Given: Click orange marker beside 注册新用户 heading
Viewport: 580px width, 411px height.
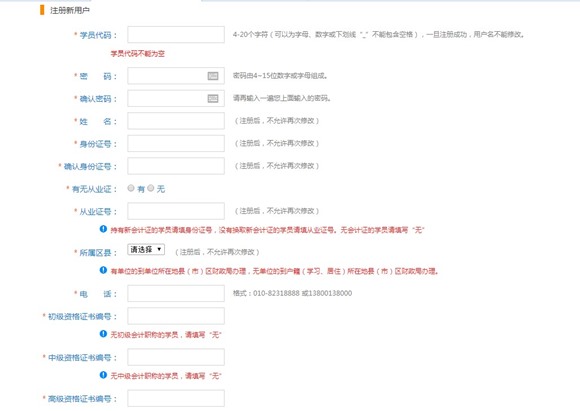Looking at the screenshot, I should pyautogui.click(x=42, y=10).
